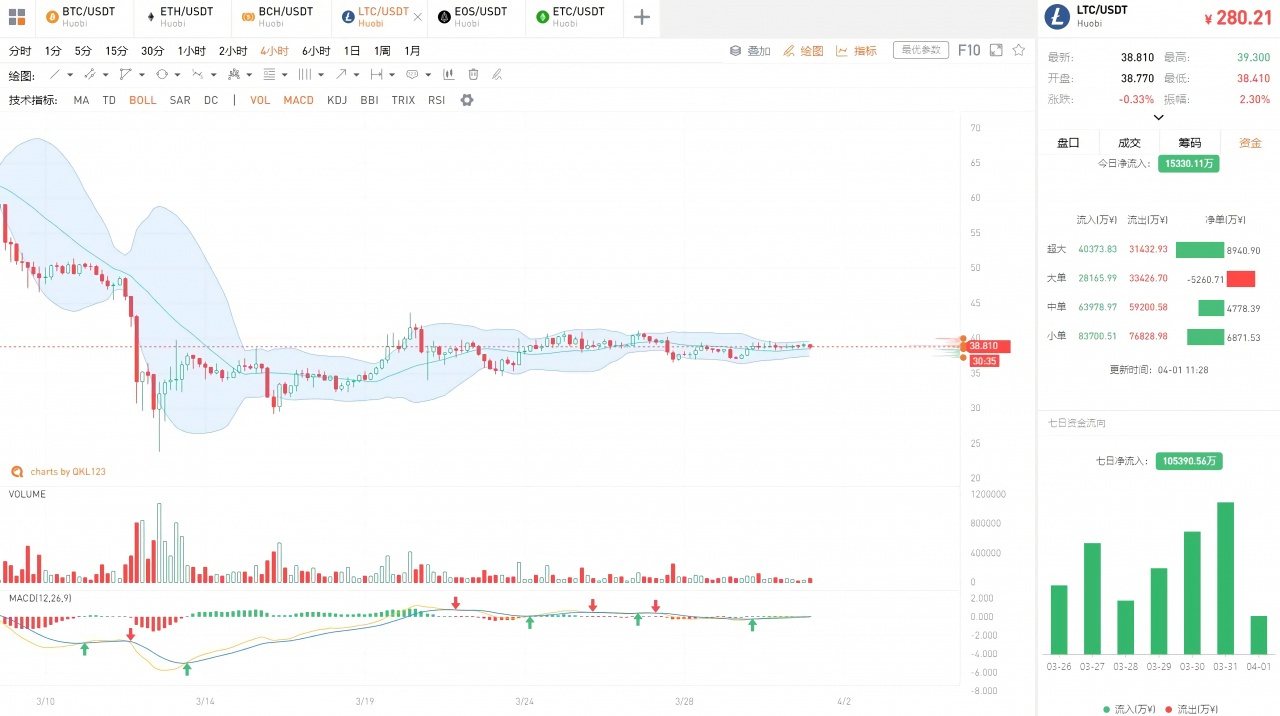Viewport: 1280px width, 716px height.
Task: Switch to the BCH/USDT tab
Action: [279, 17]
